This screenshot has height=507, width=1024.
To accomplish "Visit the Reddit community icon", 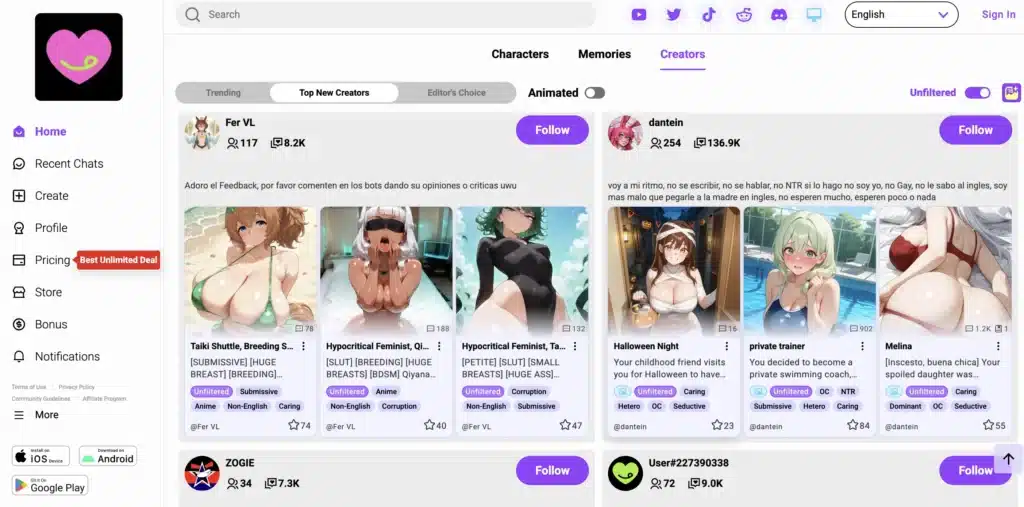I will coord(744,15).
